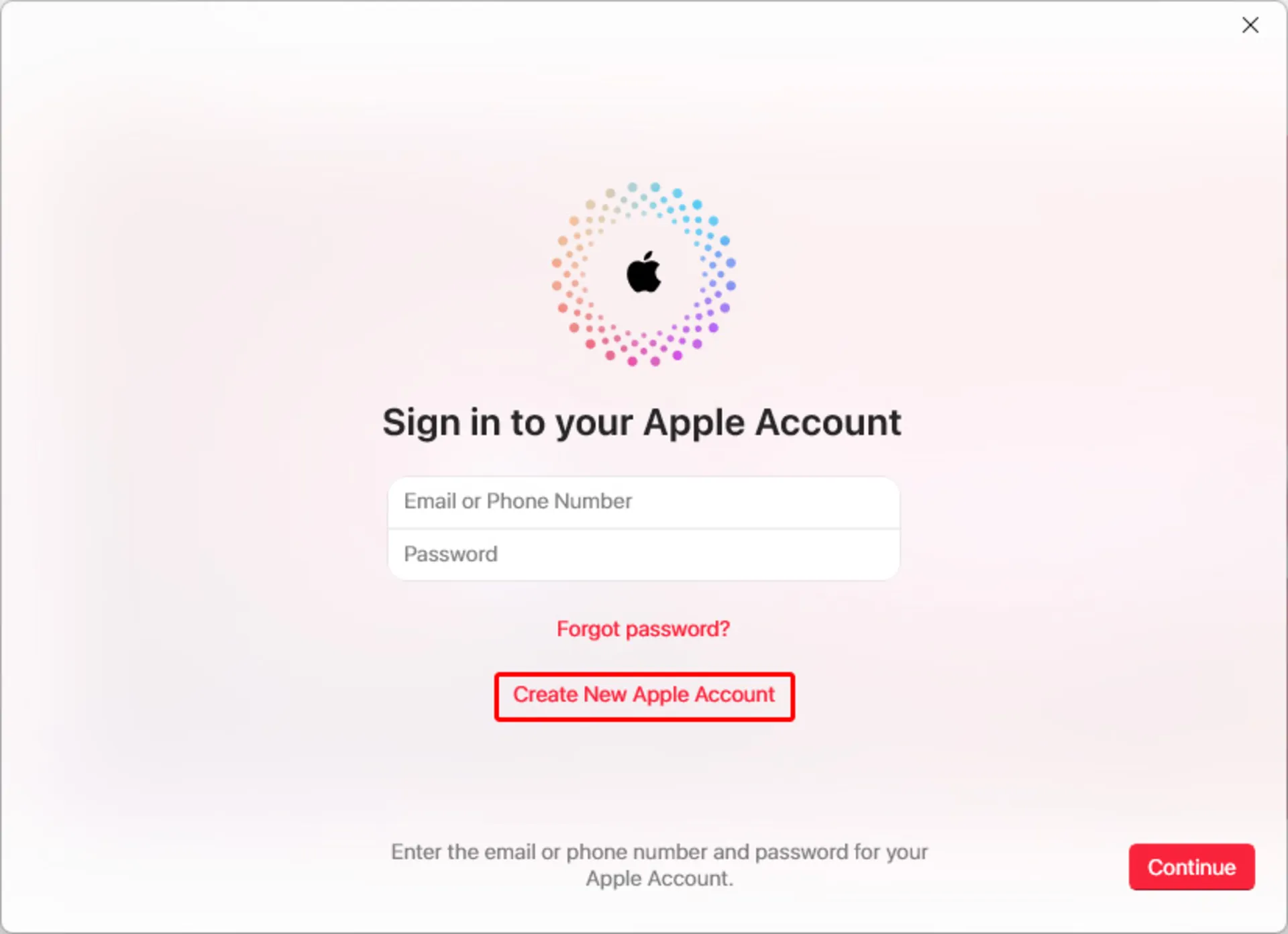The image size is (1288, 934).
Task: Open the Forgot password? link
Action: 643,629
